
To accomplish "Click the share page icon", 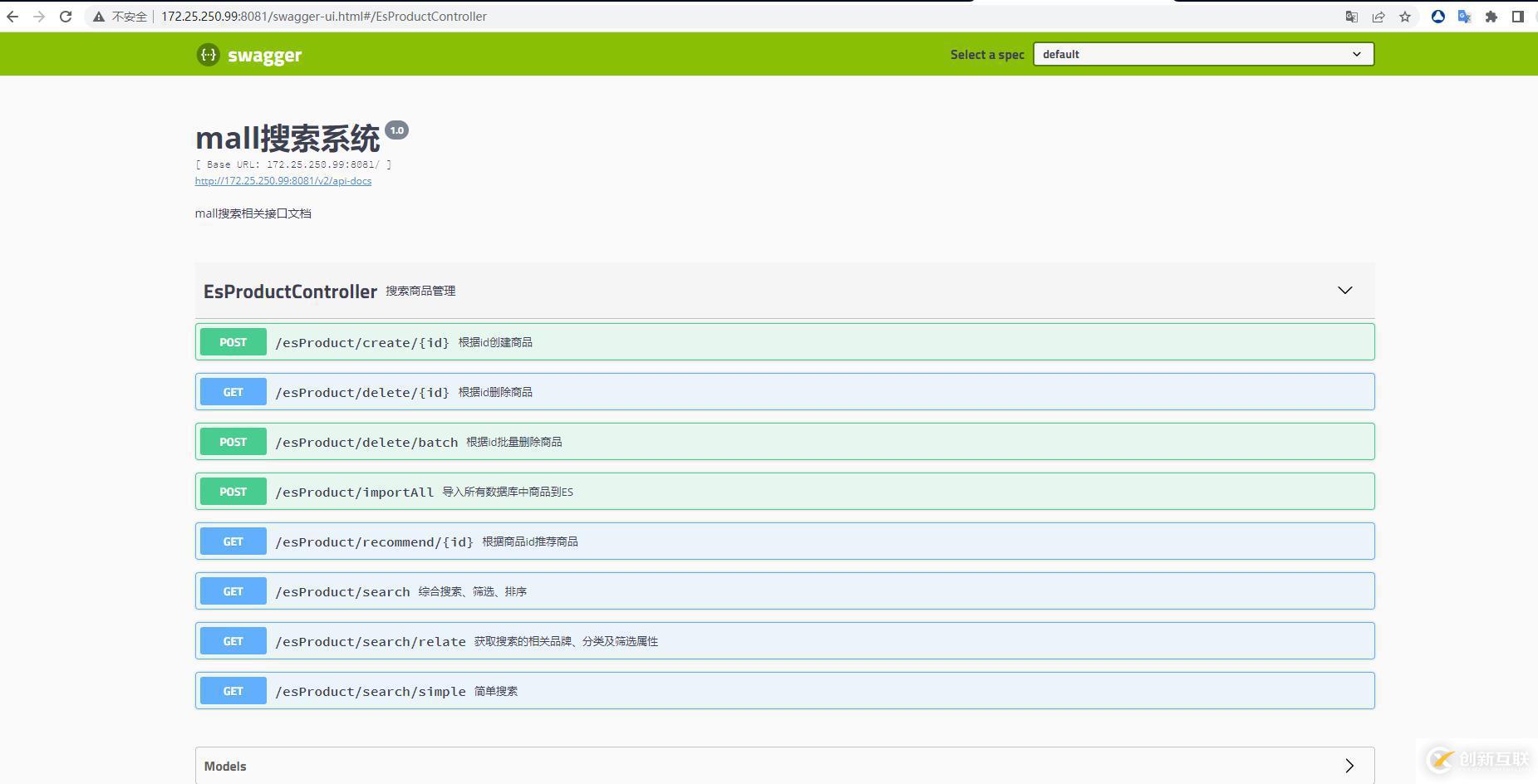I will 1378,17.
